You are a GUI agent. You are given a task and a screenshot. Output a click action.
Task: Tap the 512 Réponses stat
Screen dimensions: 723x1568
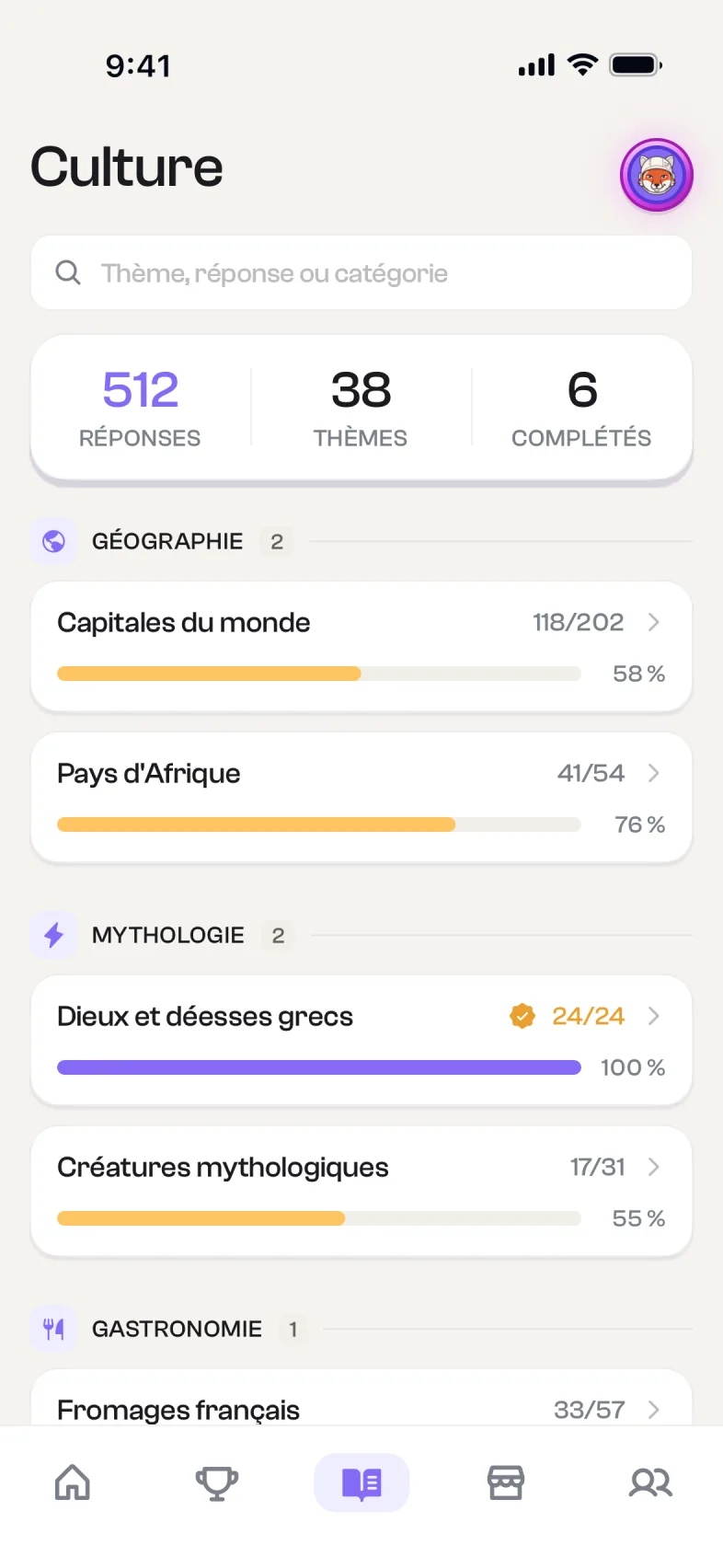[x=140, y=408]
